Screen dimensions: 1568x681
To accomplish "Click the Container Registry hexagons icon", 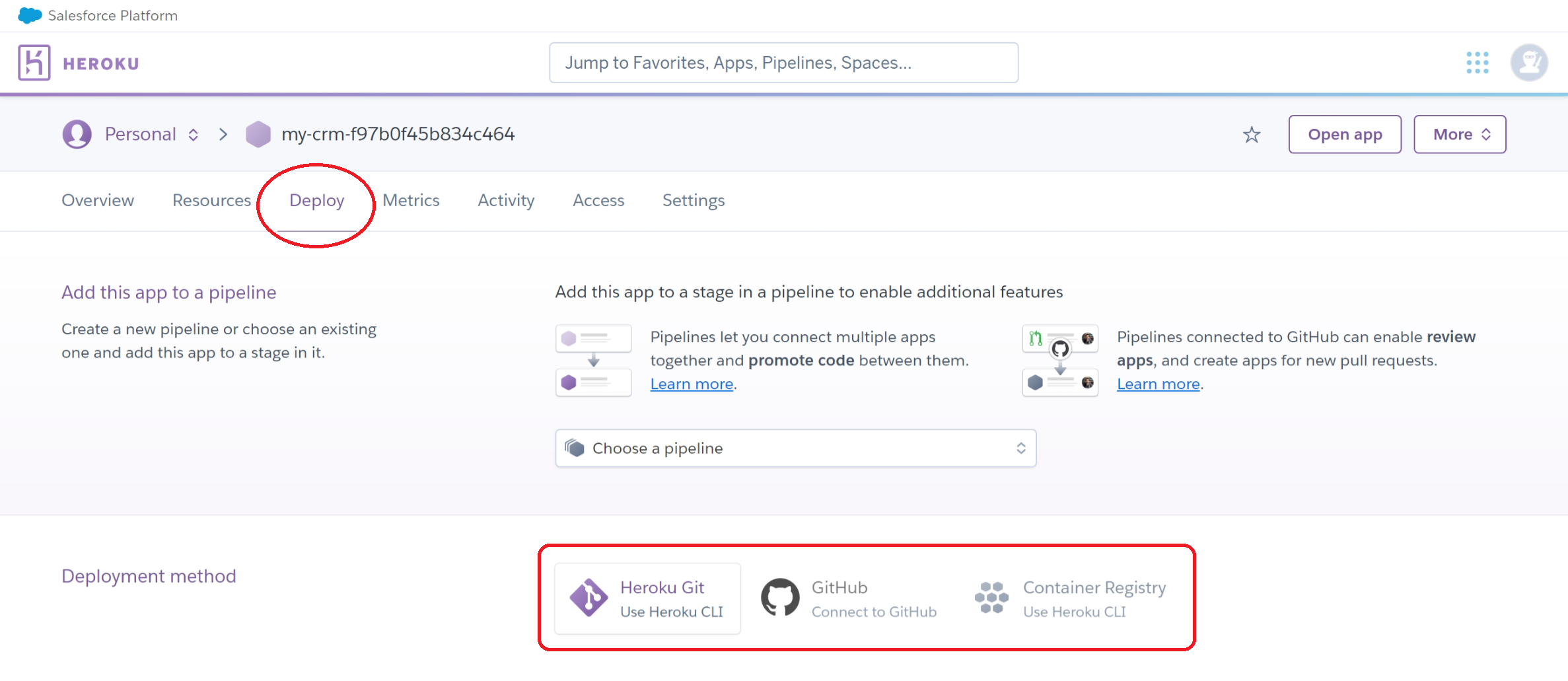I will pos(991,598).
